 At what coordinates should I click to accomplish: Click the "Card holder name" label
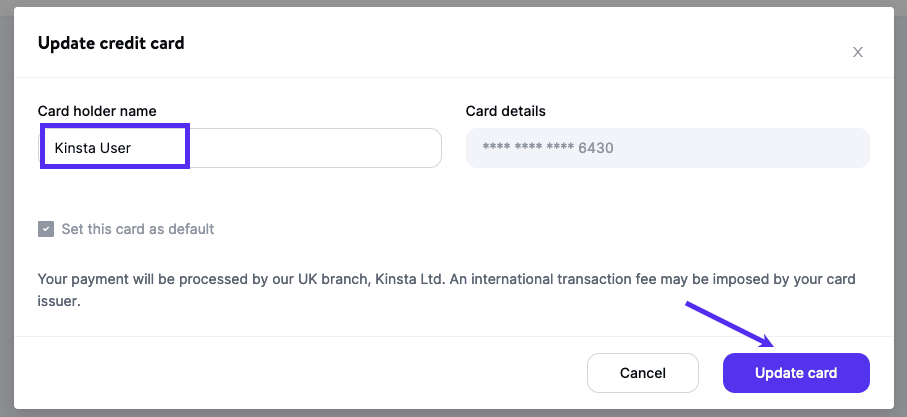(x=97, y=111)
